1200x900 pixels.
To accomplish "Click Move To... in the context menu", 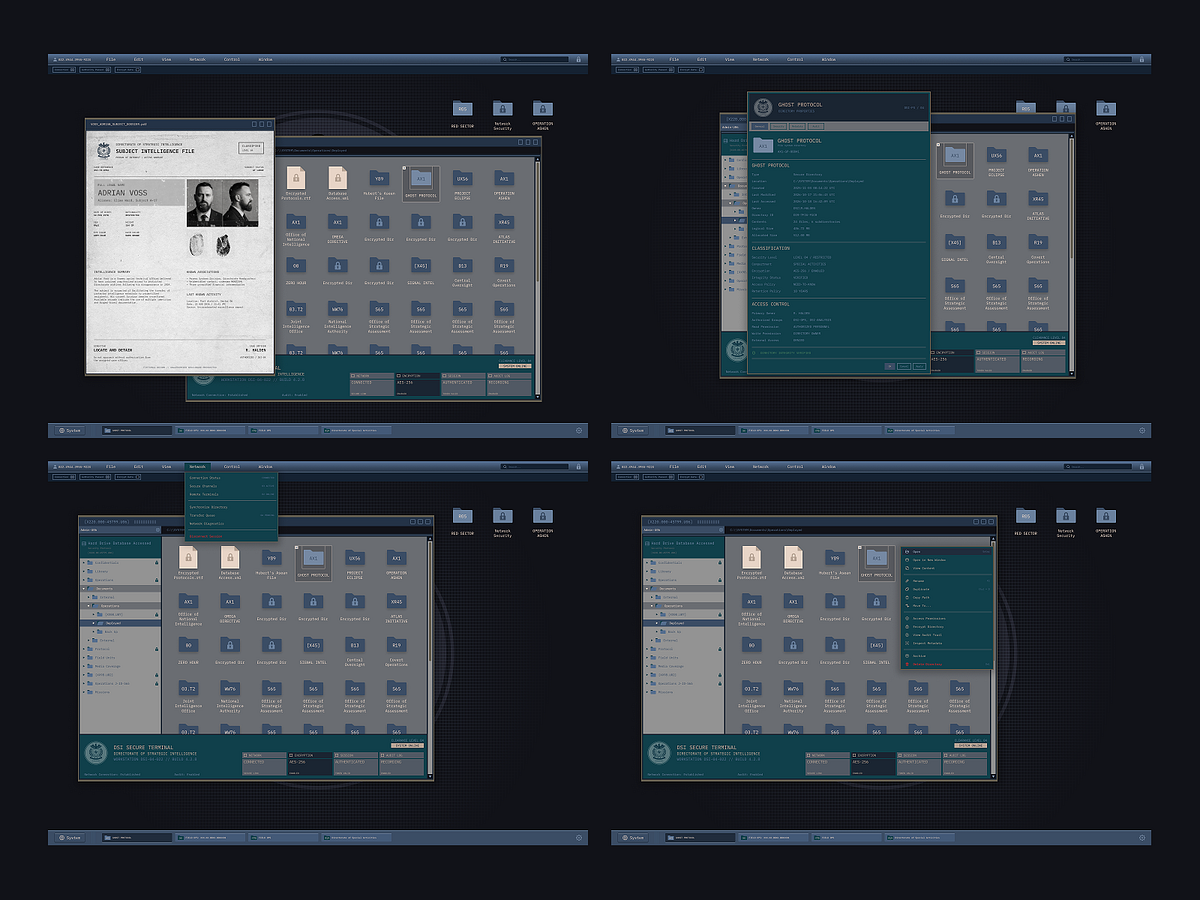I will 947,606.
